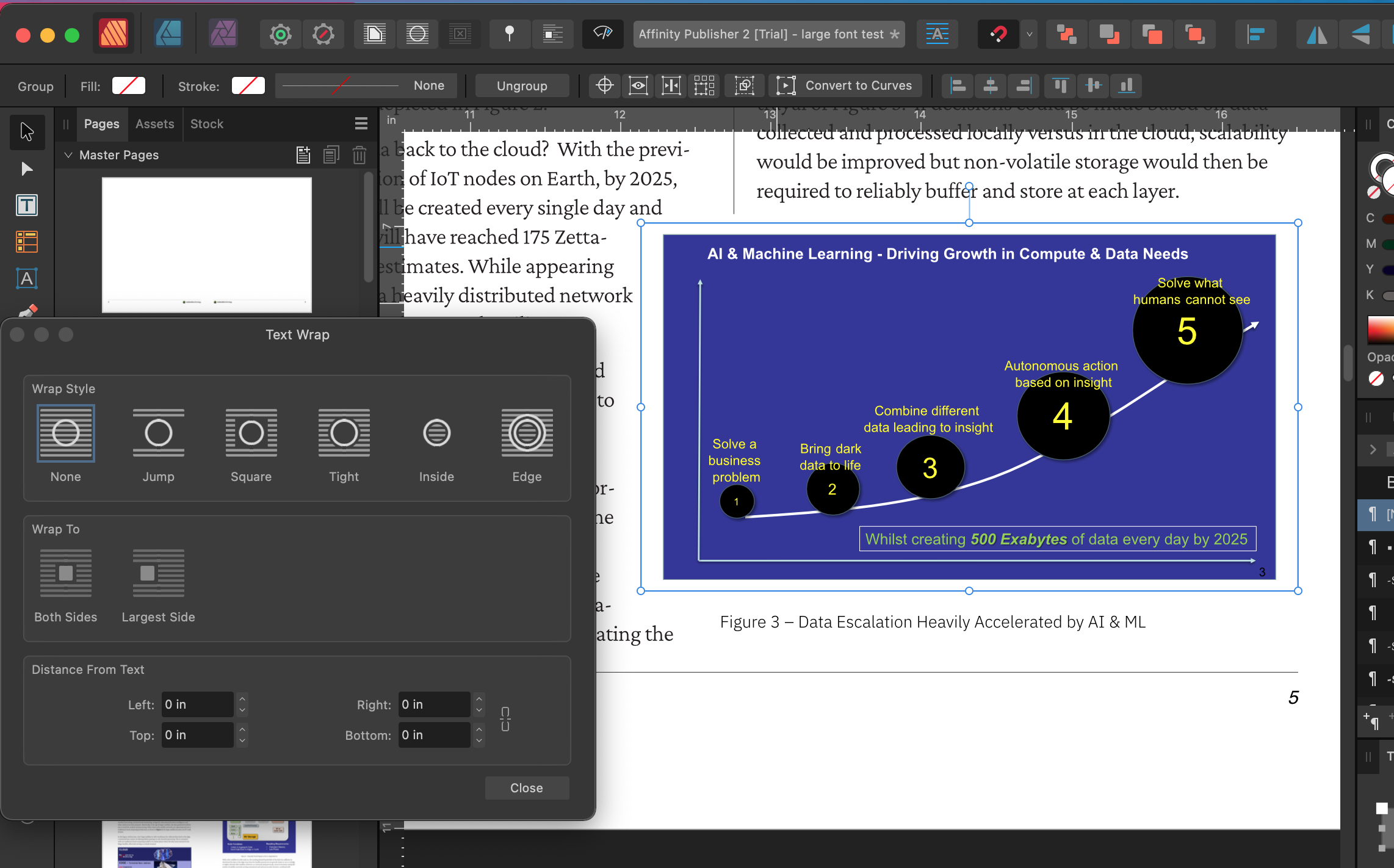Viewport: 1394px width, 868px height.
Task: Toggle the distance link chain icon
Action: coord(505,719)
